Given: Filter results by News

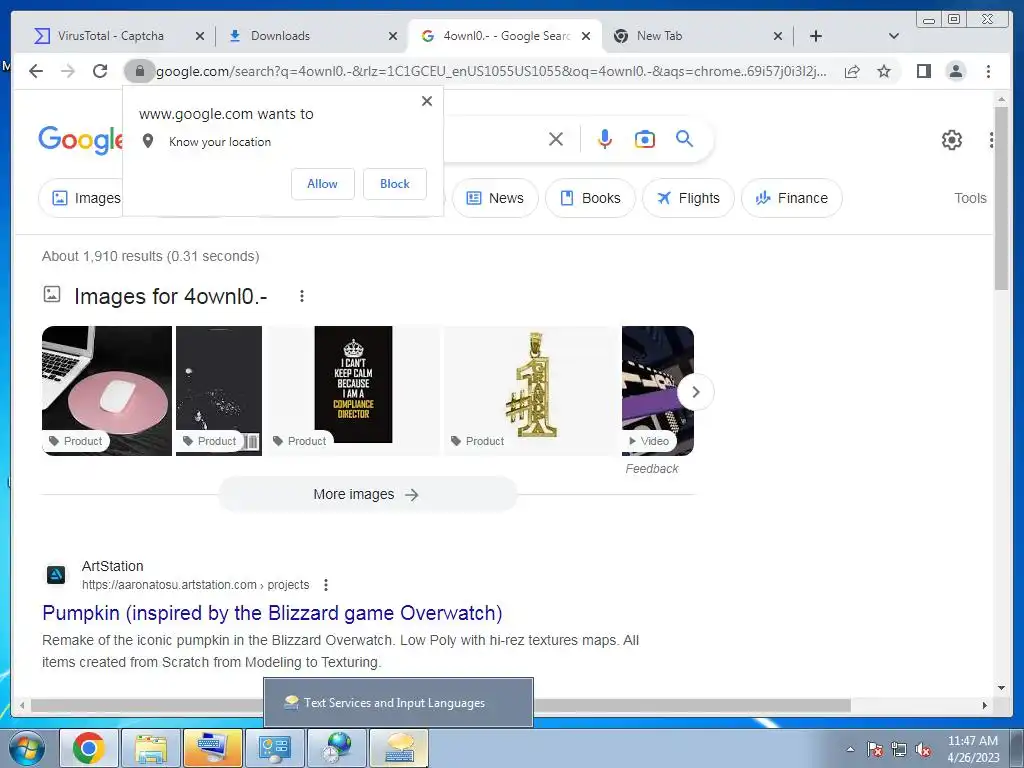Looking at the screenshot, I should click(x=495, y=198).
